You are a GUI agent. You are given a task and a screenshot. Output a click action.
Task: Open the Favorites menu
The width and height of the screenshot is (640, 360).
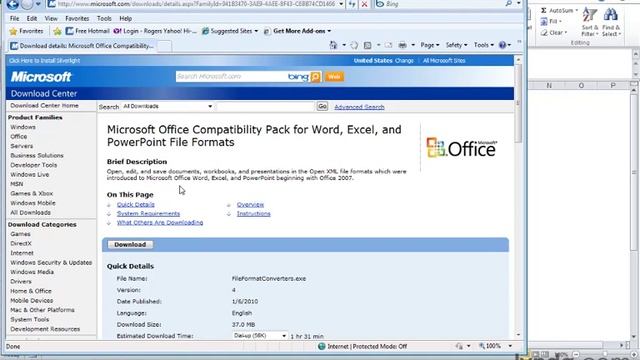(x=77, y=18)
